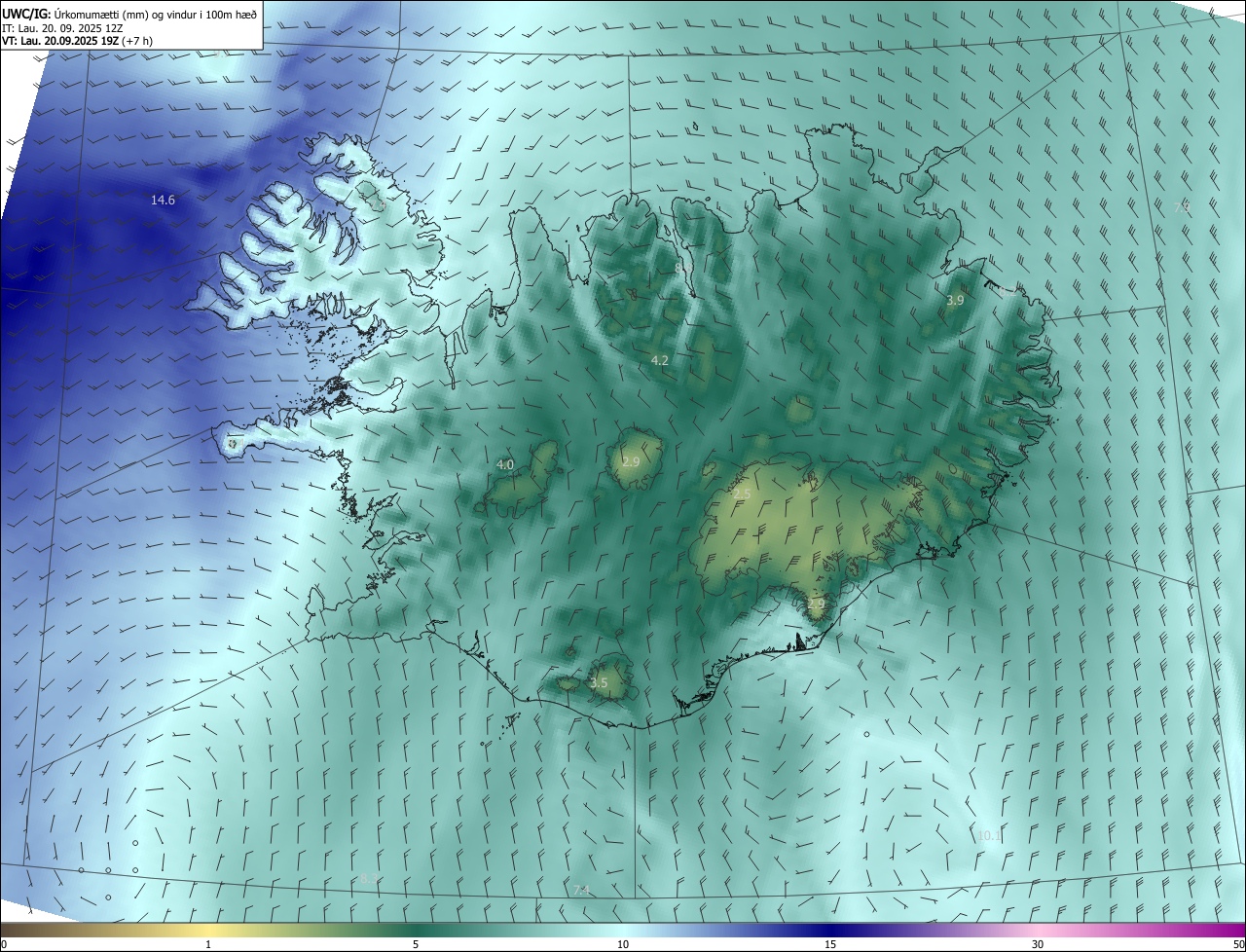
Task: Click the faint 8.3 value above the color bar
Action: click(x=368, y=880)
